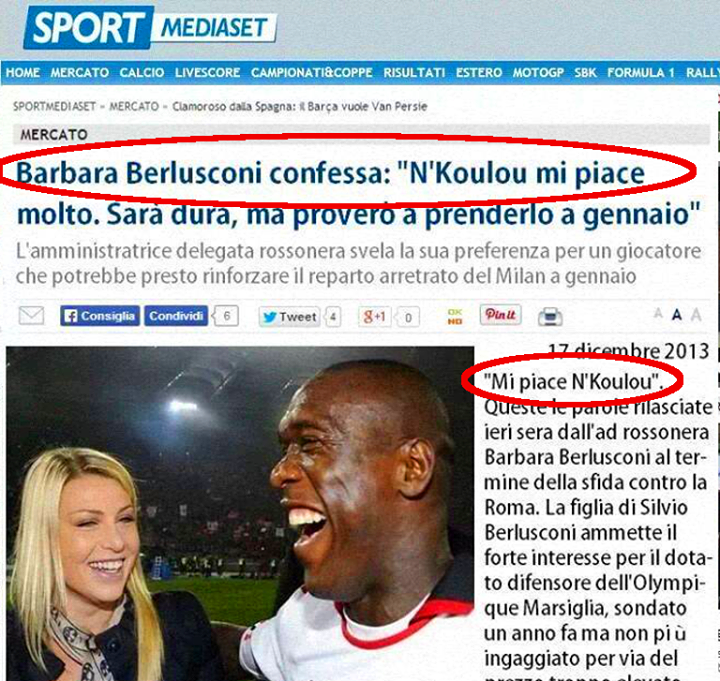Open the article photo of two people
Image resolution: width=720 pixels, height=681 pixels.
click(240, 513)
